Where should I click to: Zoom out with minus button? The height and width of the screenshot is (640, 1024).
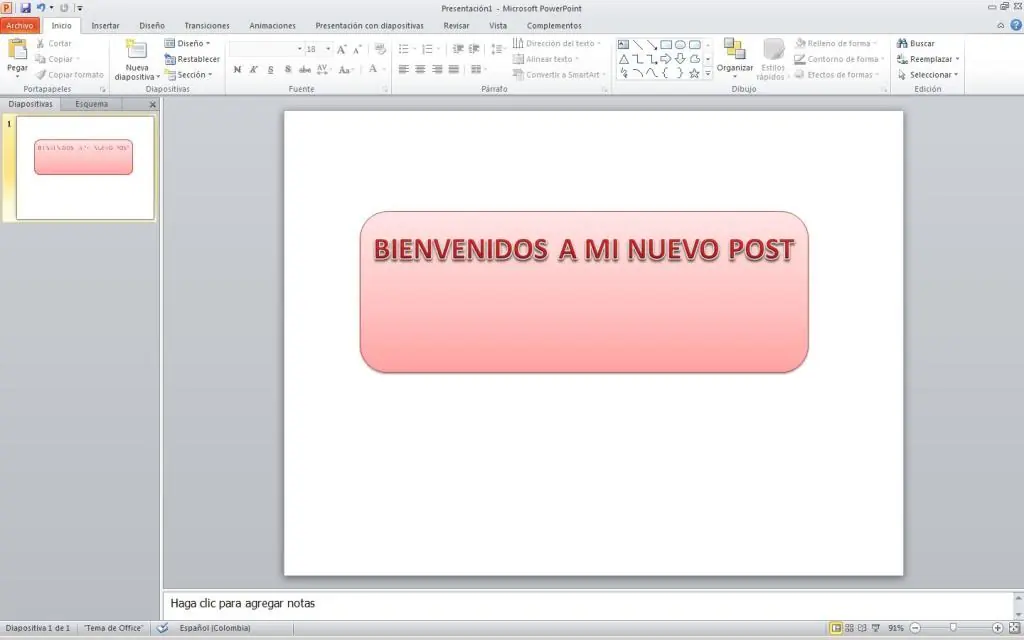pyautogui.click(x=916, y=628)
